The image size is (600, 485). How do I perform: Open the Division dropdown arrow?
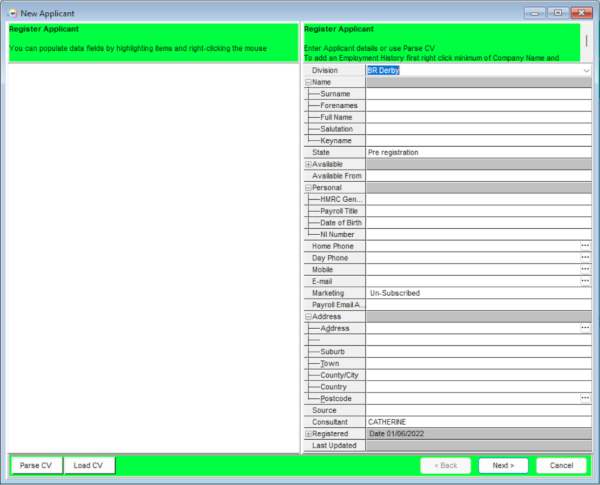586,70
